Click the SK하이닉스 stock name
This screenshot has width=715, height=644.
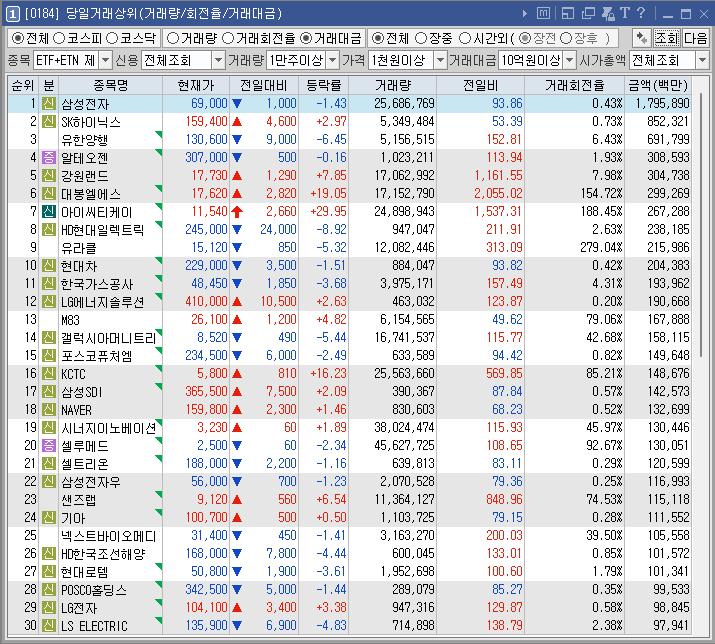point(91,122)
